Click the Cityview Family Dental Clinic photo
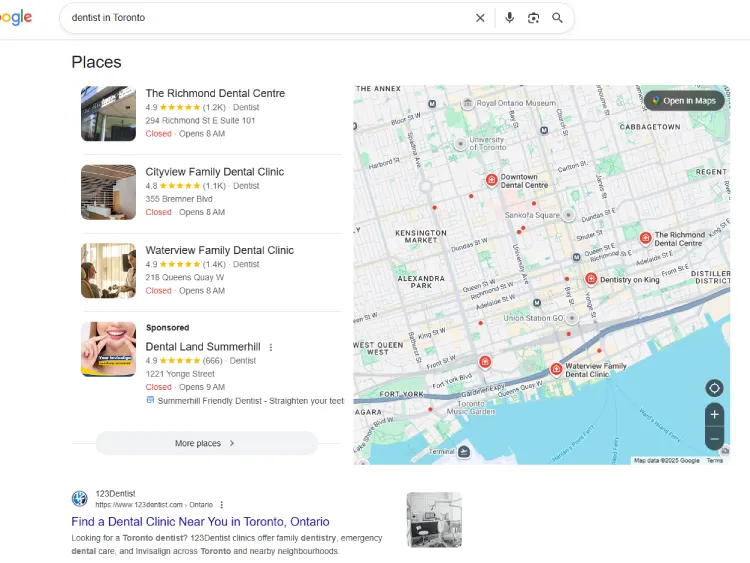750x563 pixels. (109, 192)
